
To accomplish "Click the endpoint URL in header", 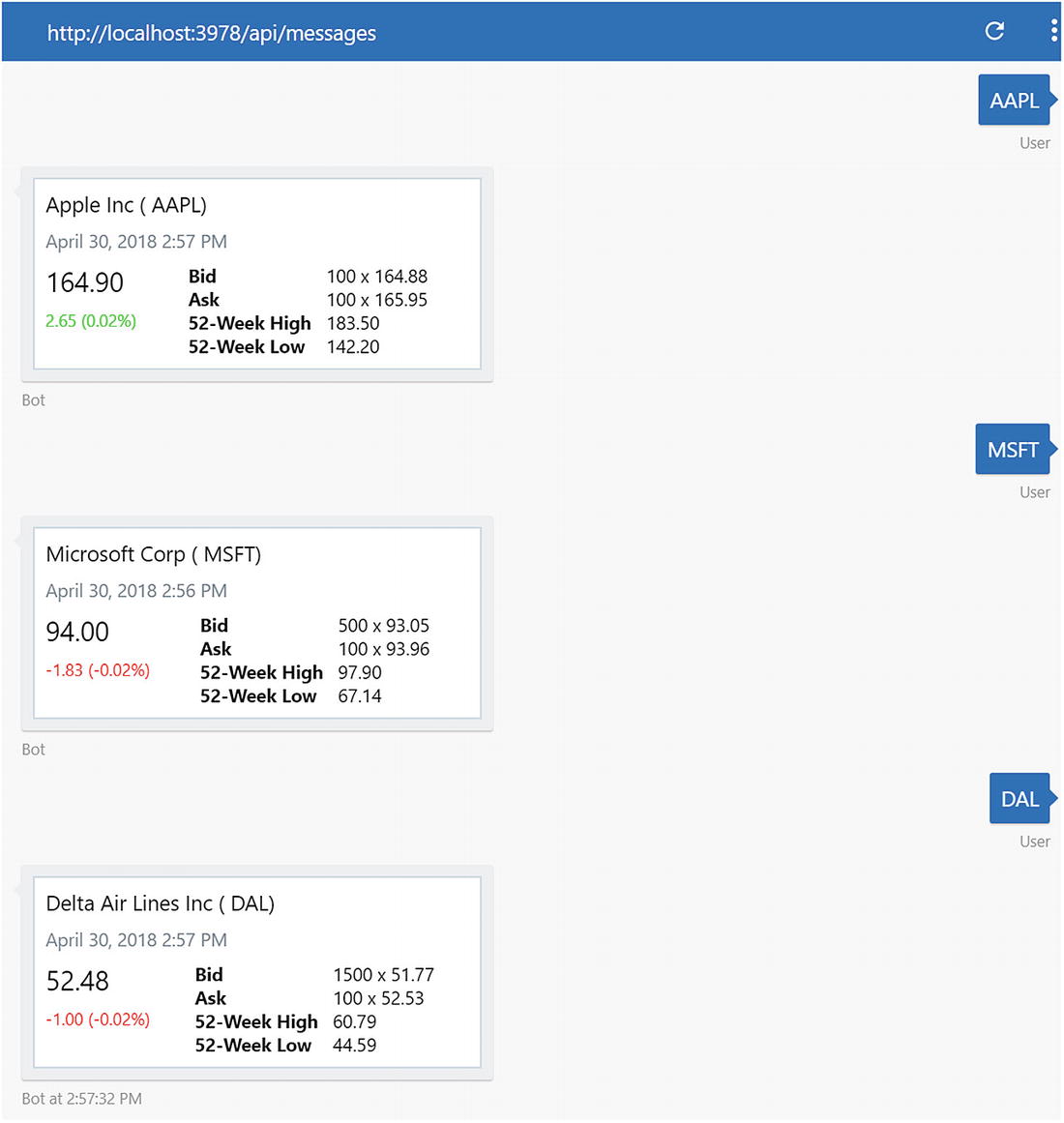I will (211, 33).
